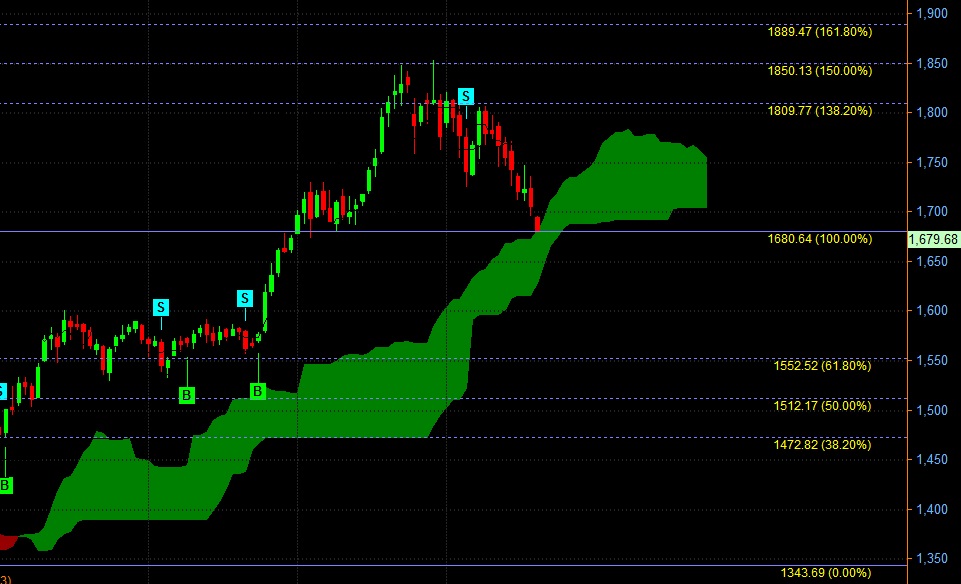The image size is (961, 584).
Task: Click the 1,850 price axis label
Action: (932, 63)
